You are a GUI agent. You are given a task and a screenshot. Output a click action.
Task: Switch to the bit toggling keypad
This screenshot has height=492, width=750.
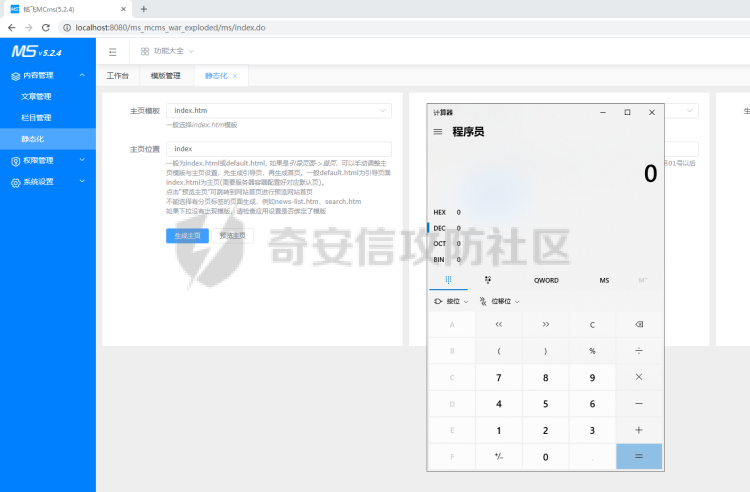coord(487,280)
